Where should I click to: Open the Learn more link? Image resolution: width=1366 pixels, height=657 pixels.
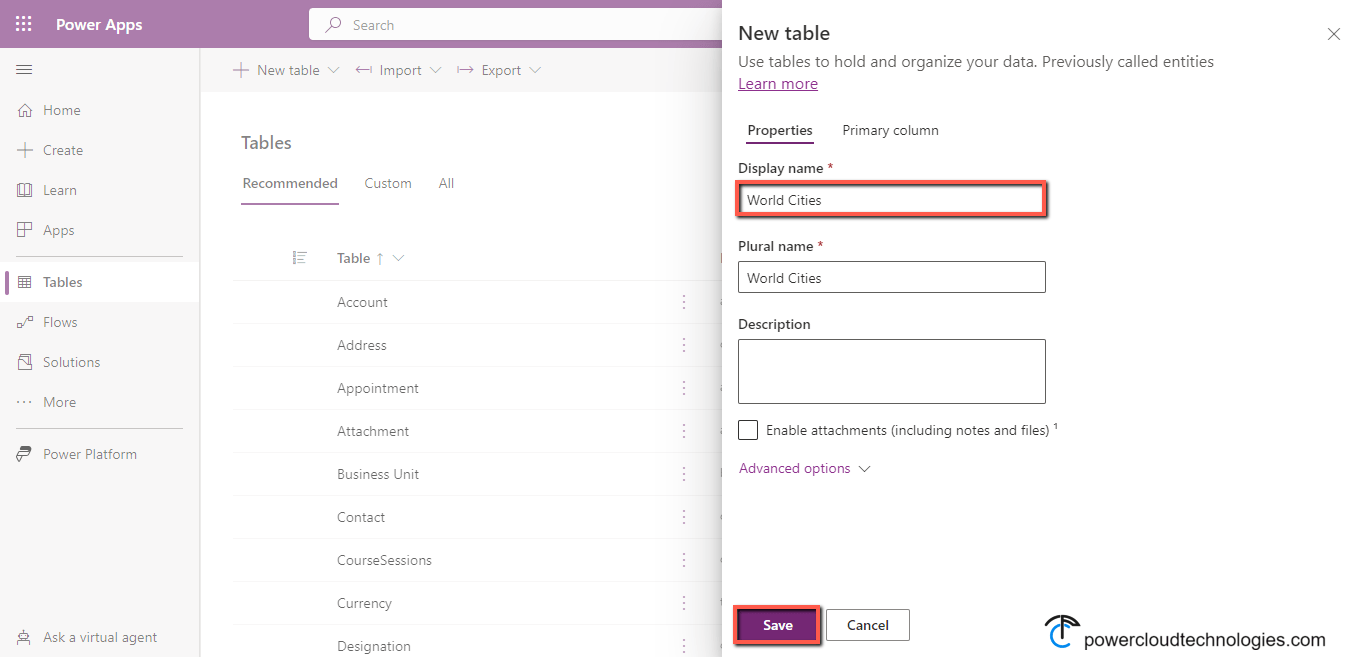[x=778, y=84]
